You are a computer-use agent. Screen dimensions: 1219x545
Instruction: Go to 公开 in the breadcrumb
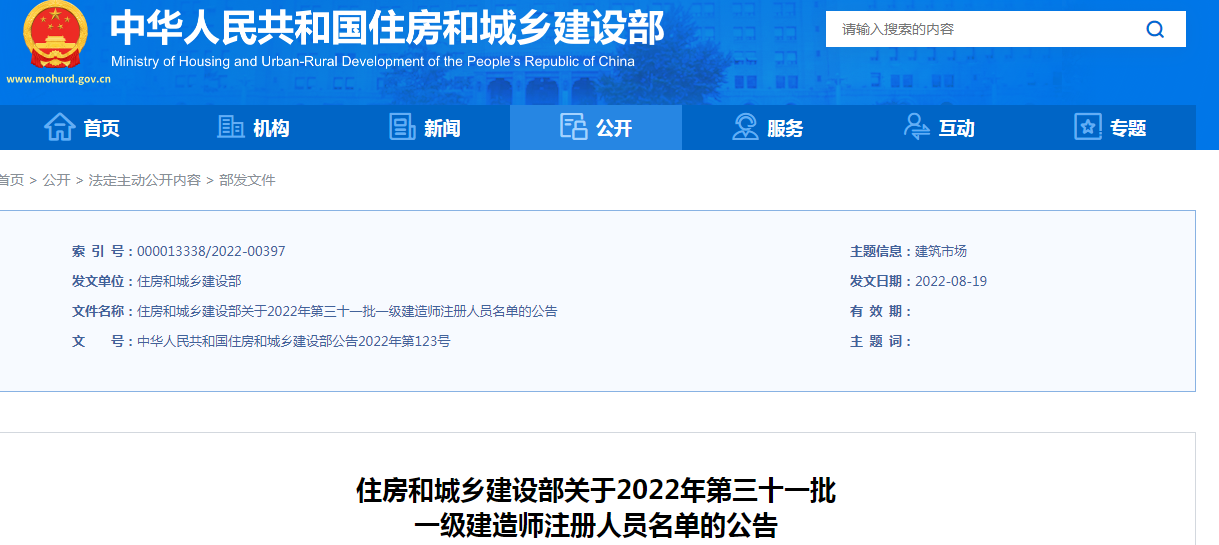point(56,180)
